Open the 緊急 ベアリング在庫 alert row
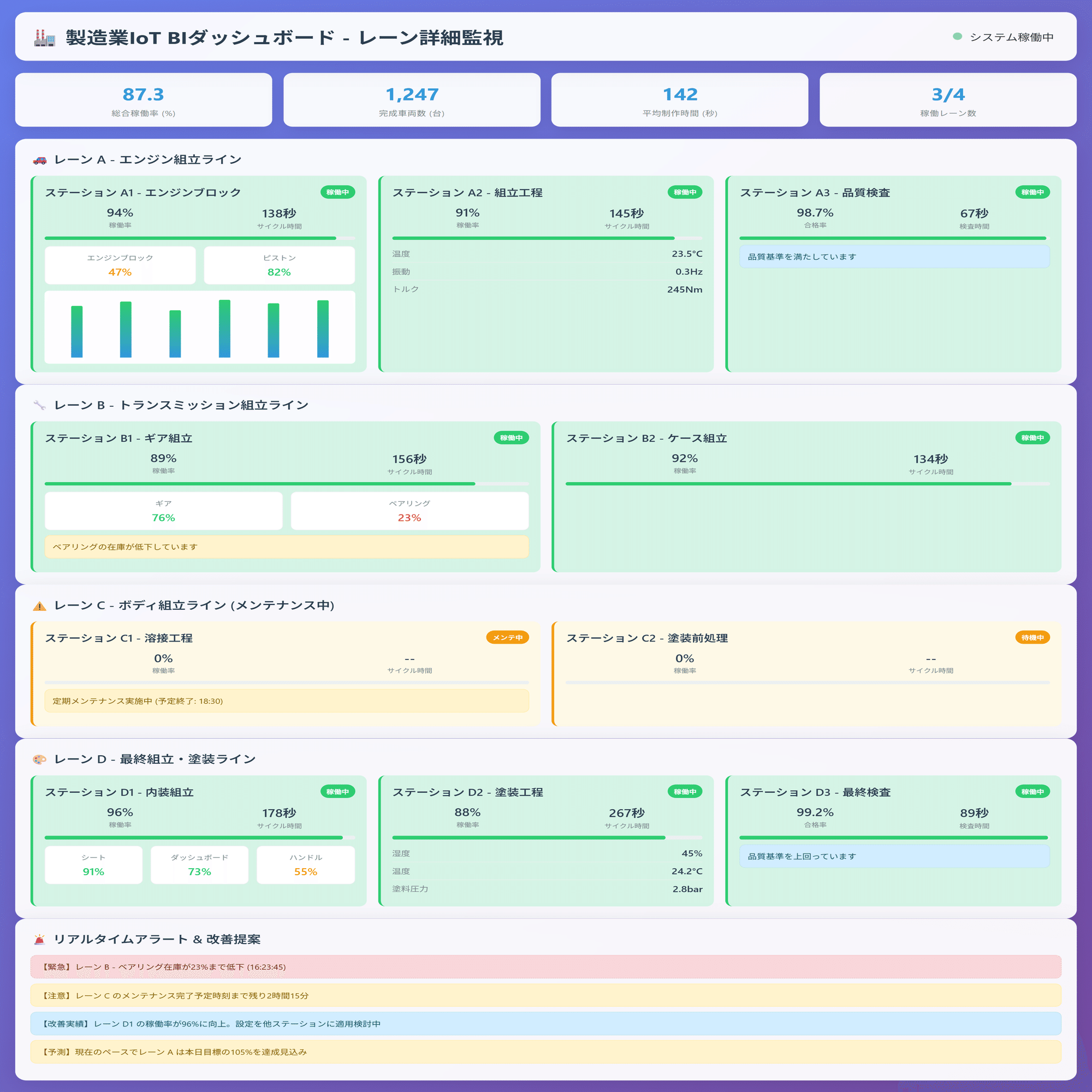 [545, 967]
